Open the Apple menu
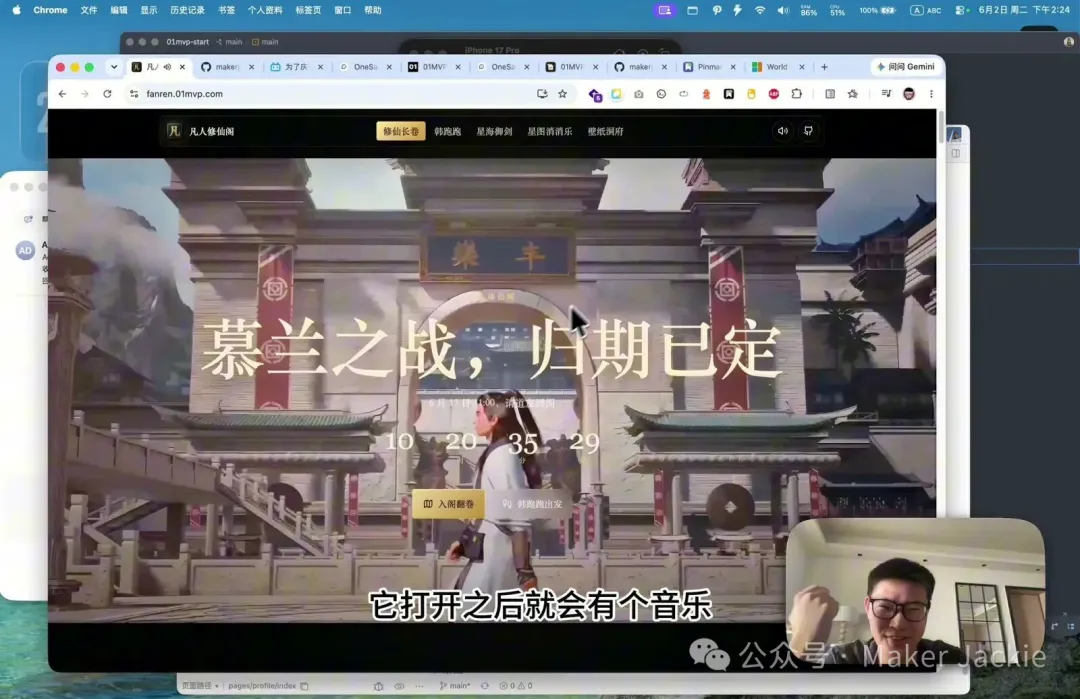1080x699 pixels. click(x=16, y=10)
